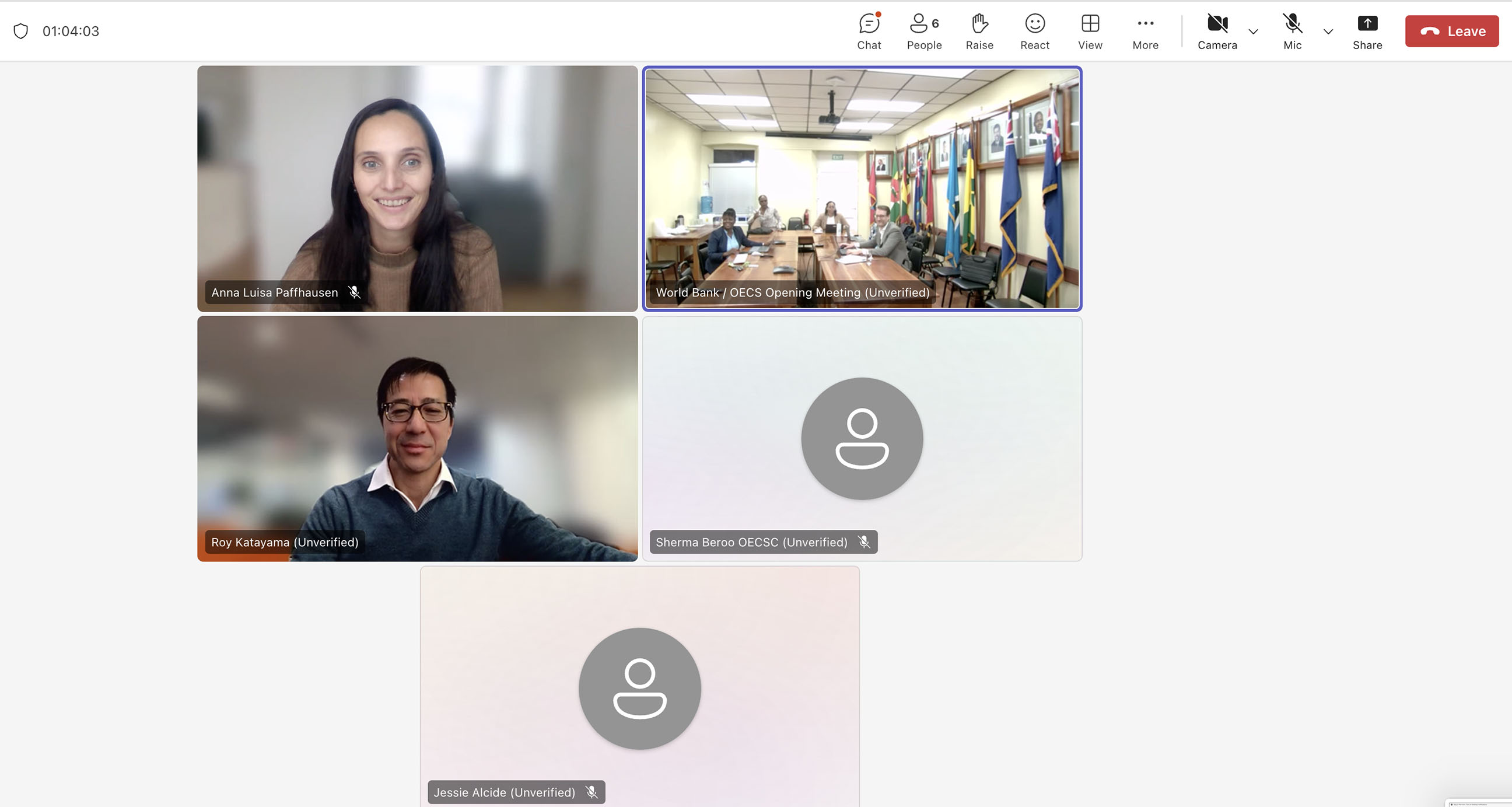The height and width of the screenshot is (807, 1512).
Task: Leave the meeting
Action: [1451, 31]
